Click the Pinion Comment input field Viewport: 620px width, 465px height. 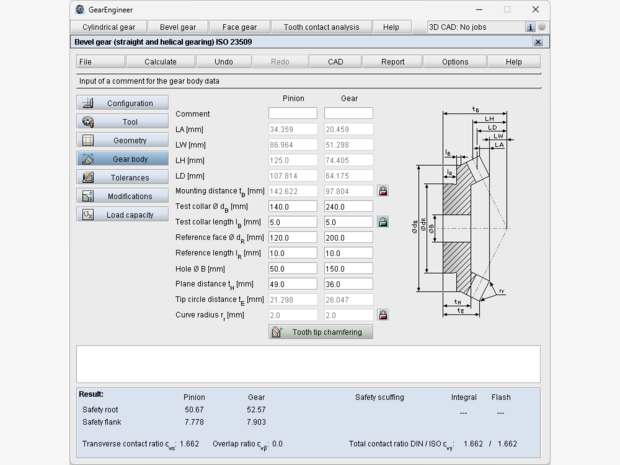(292, 113)
